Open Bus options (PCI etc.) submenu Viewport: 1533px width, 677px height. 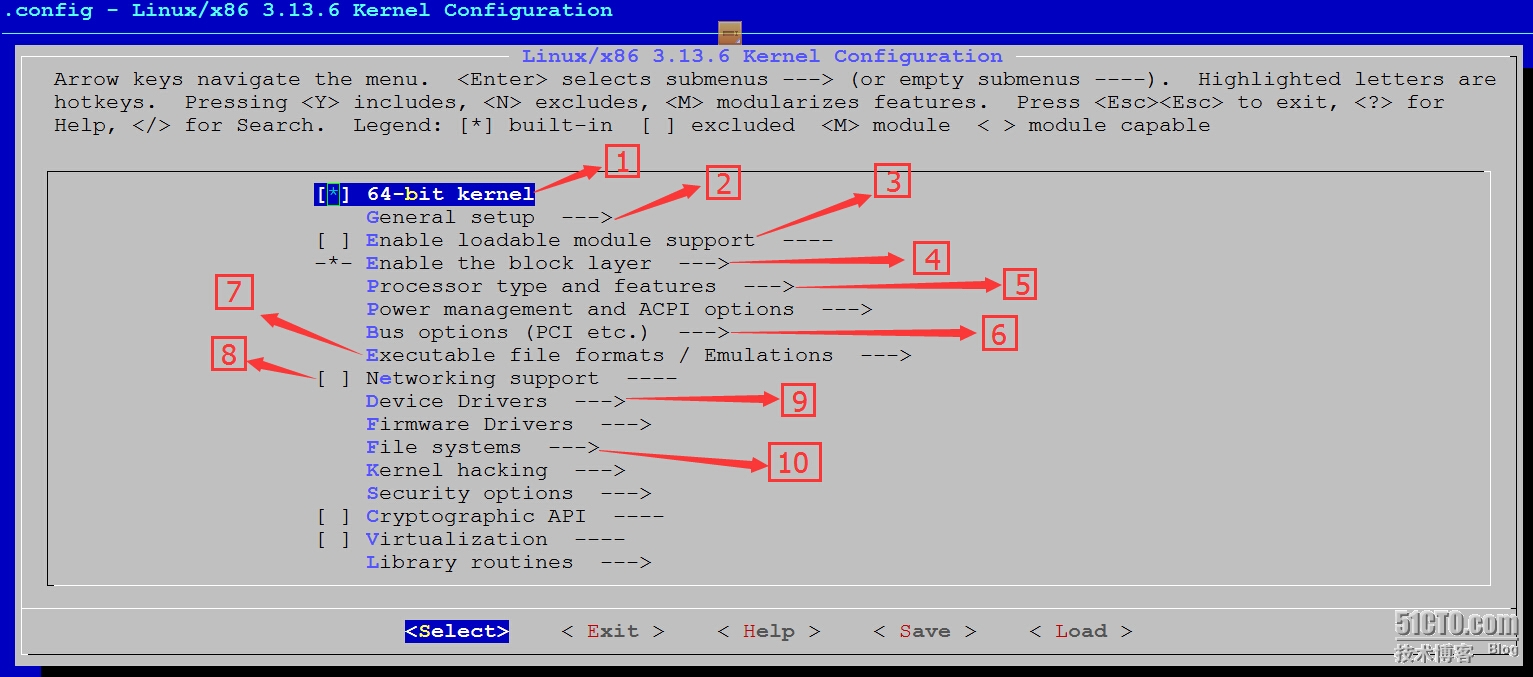[547, 332]
